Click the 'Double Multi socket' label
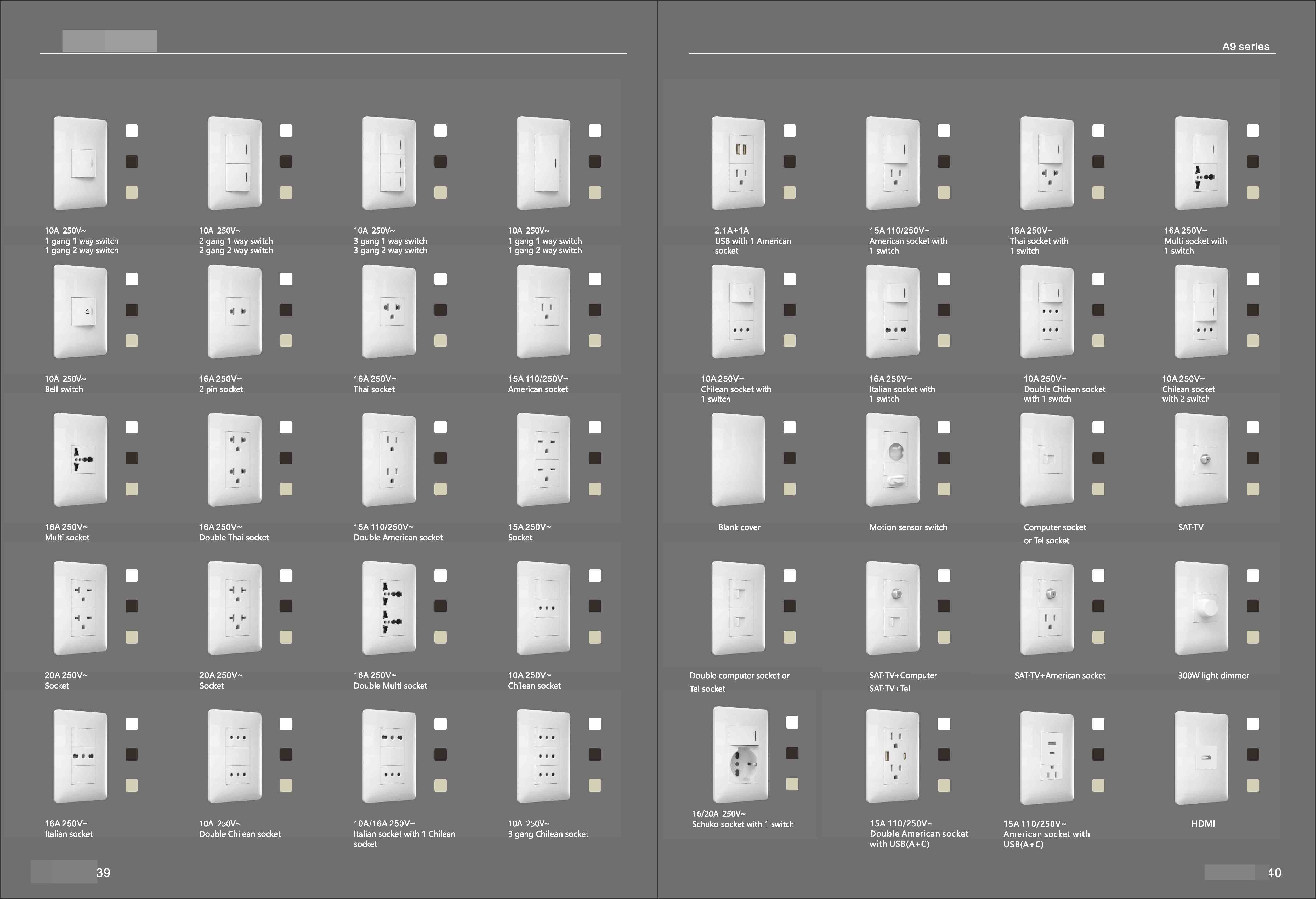Image resolution: width=1316 pixels, height=899 pixels. (x=390, y=686)
